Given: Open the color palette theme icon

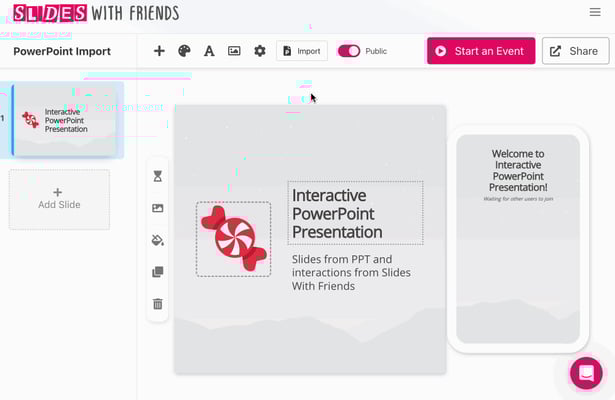Looking at the screenshot, I should [184, 51].
